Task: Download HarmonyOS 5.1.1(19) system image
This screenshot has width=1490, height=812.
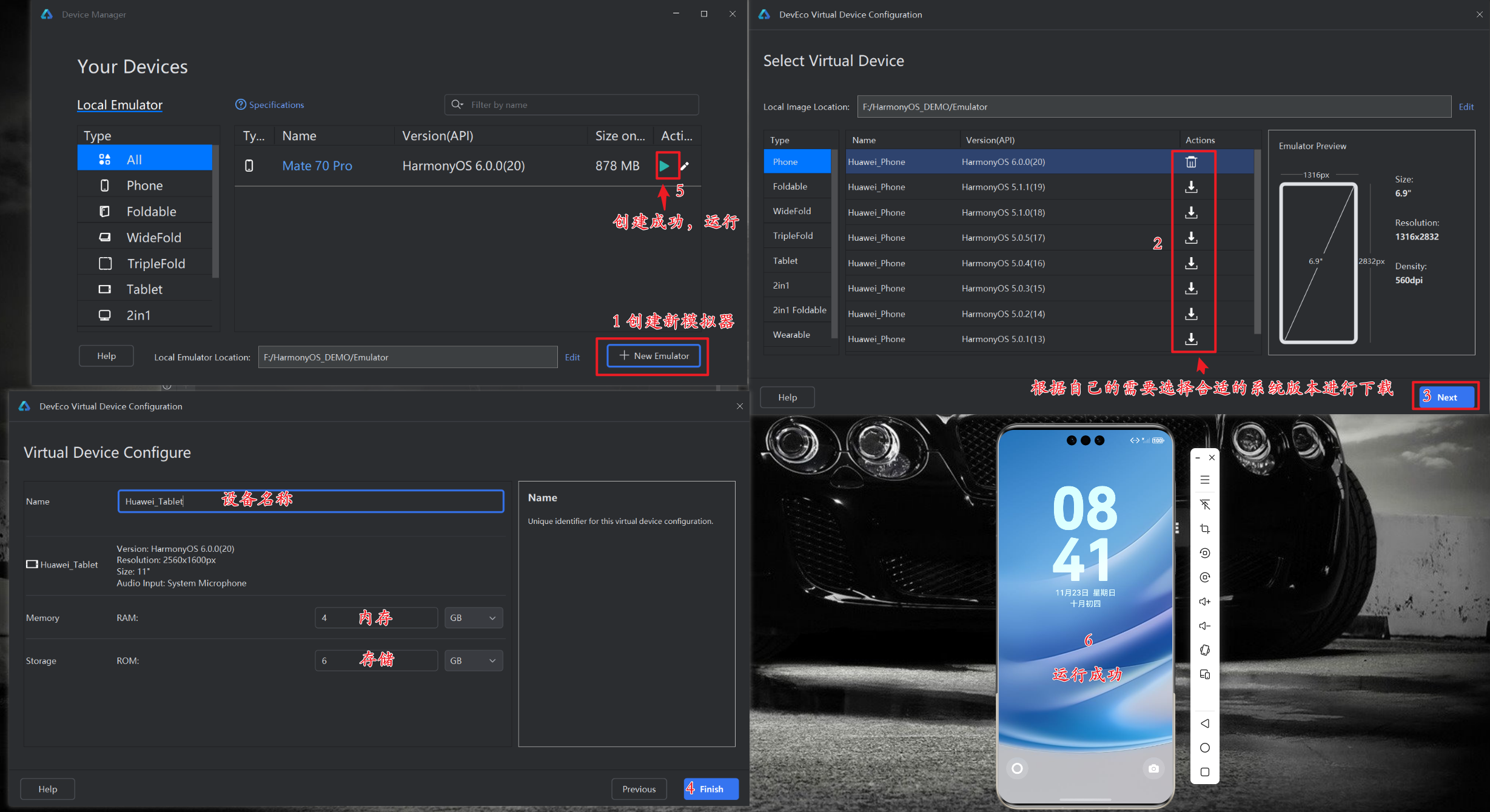Action: [1191, 187]
